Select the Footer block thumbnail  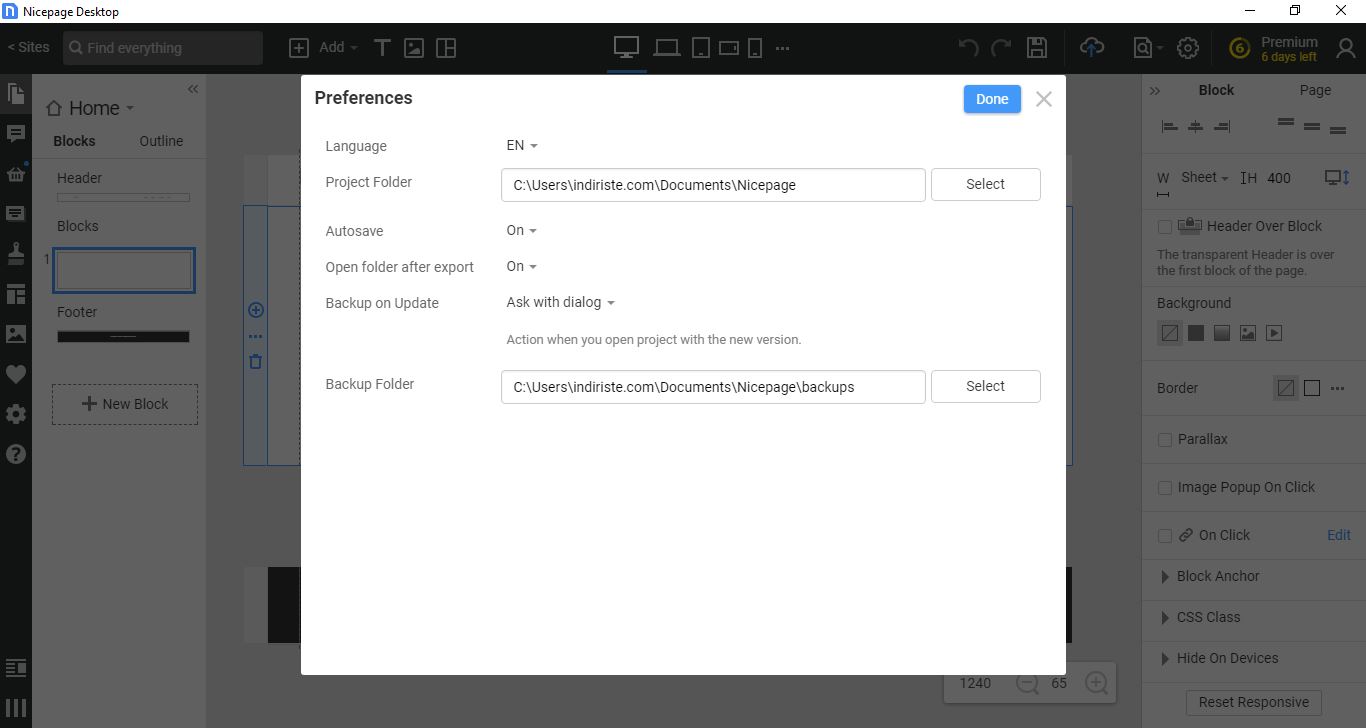point(123,337)
